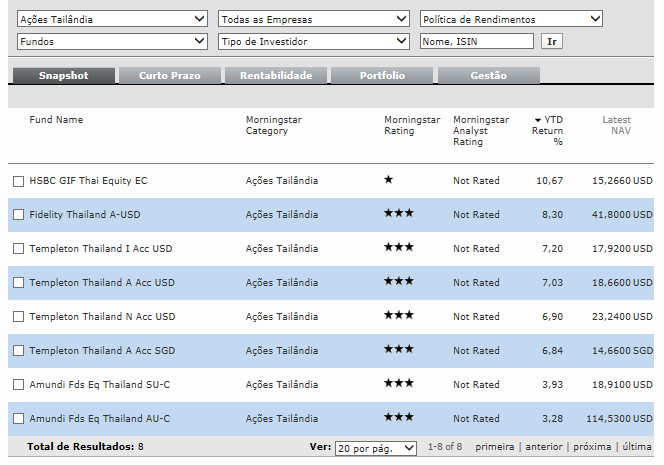Viewport: 664px width, 465px height.
Task: Tick the Templeton Thailand A Acc USD checkbox
Action: coord(18,282)
